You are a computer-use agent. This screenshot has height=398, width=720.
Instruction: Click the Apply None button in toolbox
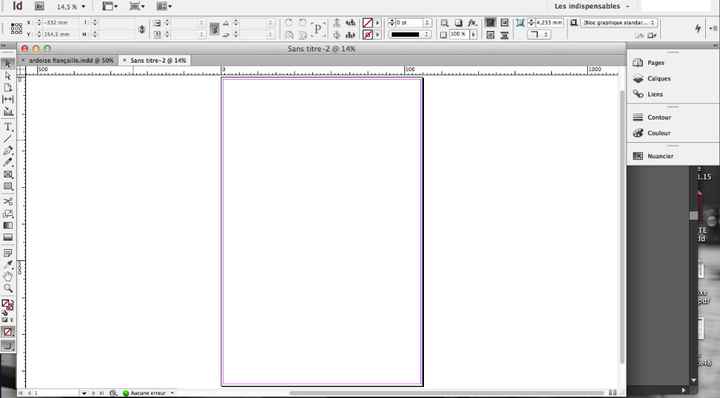point(8,332)
